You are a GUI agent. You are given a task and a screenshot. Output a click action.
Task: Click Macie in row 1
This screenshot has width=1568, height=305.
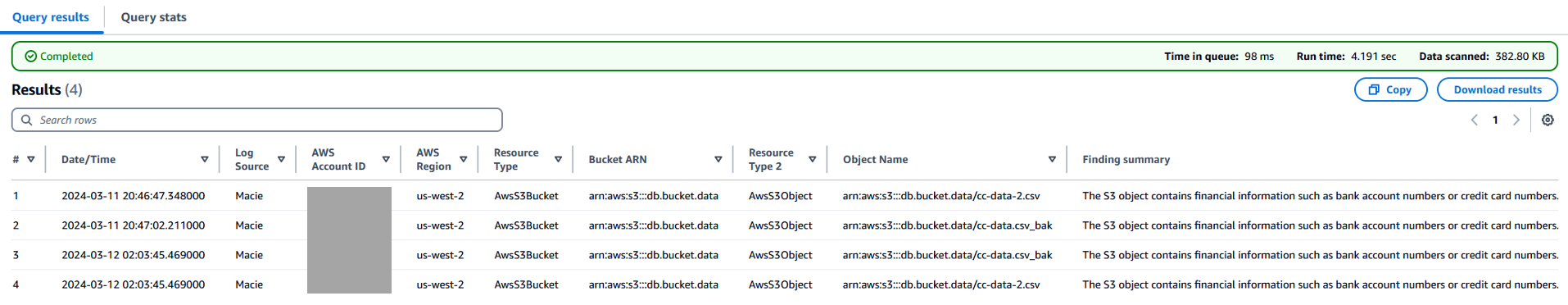[x=249, y=196]
